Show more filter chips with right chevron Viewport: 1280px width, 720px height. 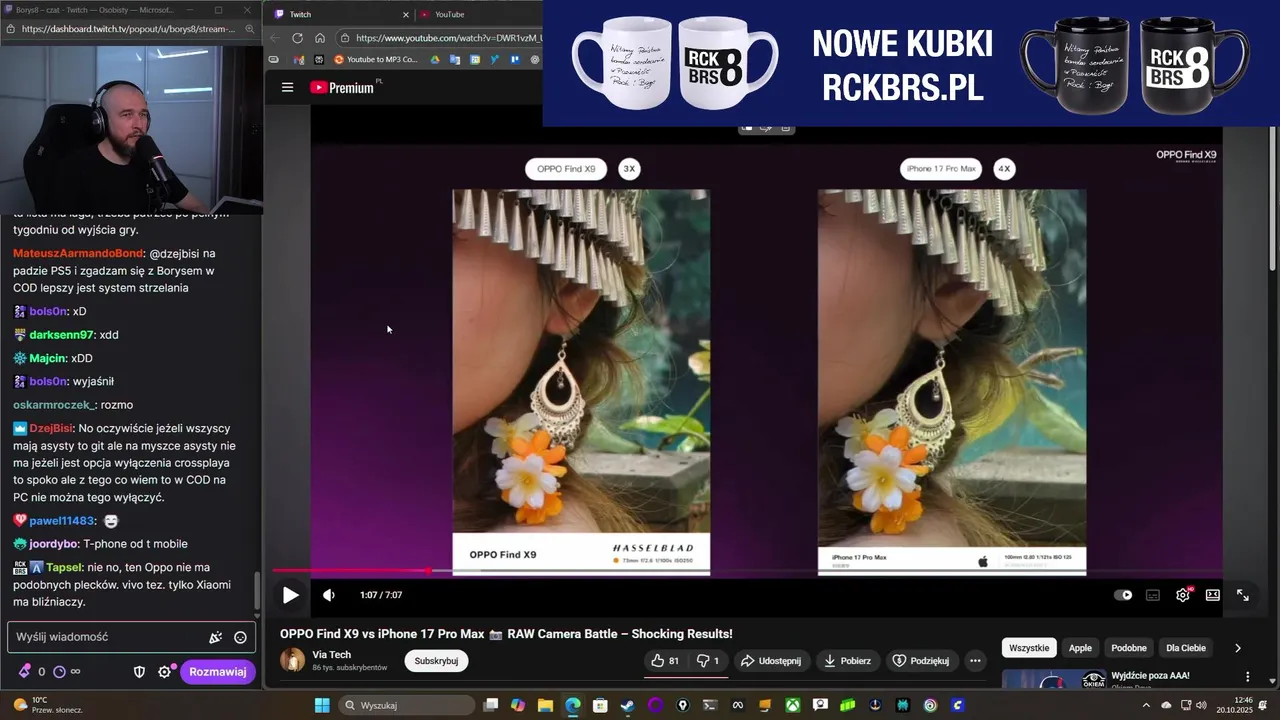1238,648
